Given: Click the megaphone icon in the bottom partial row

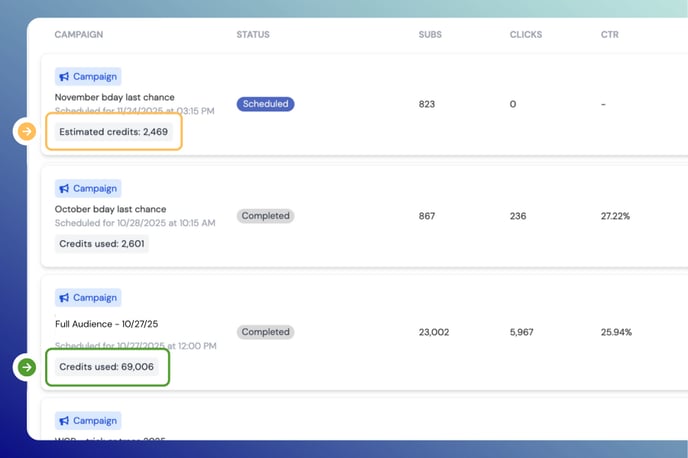Looking at the screenshot, I should pyautogui.click(x=64, y=421).
